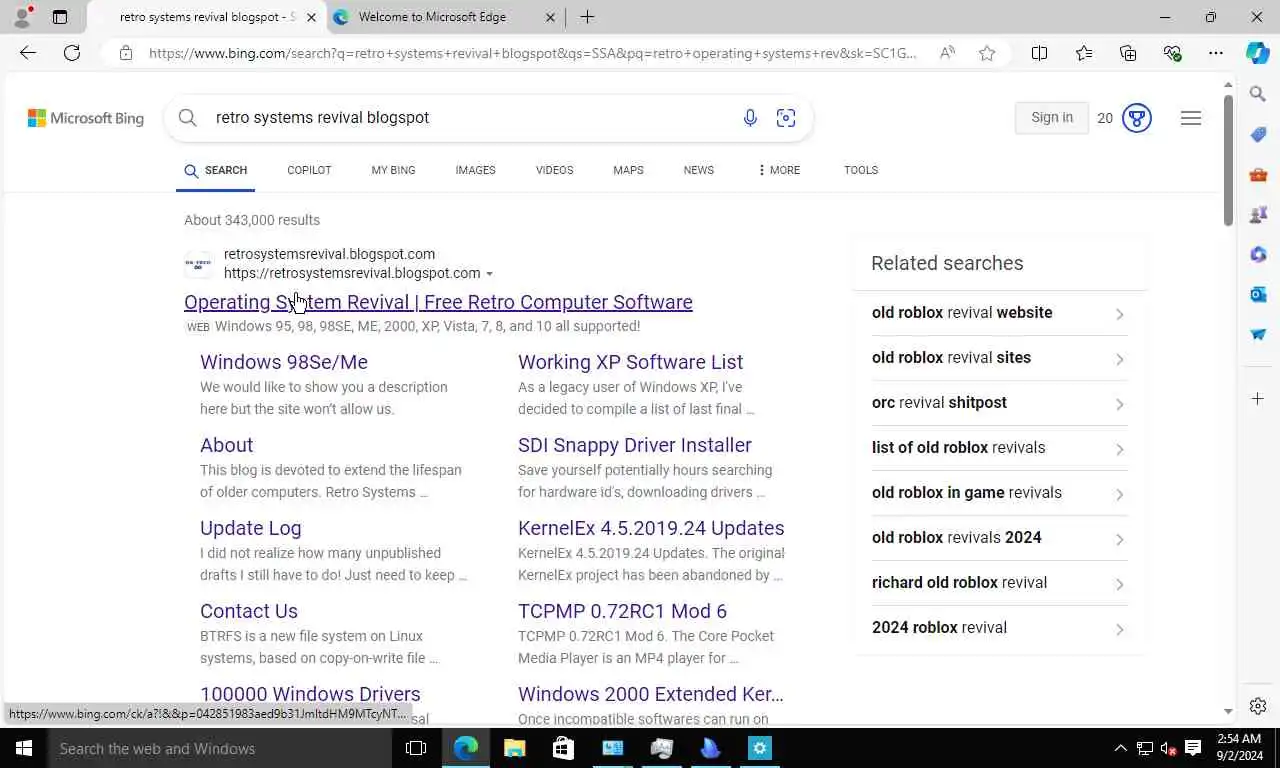Viewport: 1280px width, 768px height.
Task: Refresh the current page
Action: coord(72,53)
